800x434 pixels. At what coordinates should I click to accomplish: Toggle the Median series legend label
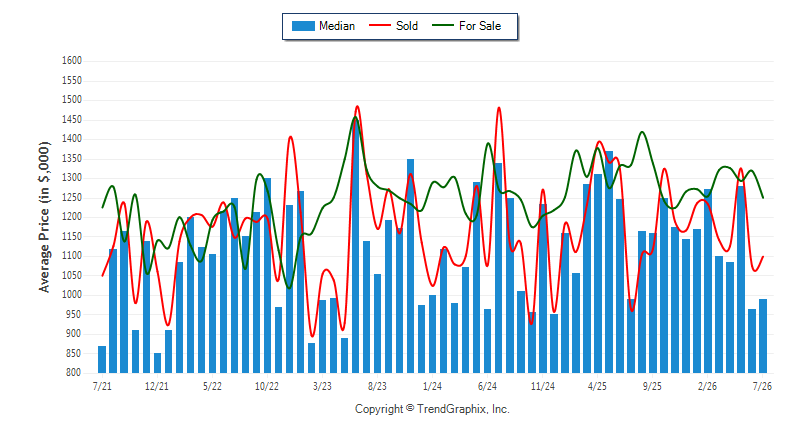[x=337, y=26]
